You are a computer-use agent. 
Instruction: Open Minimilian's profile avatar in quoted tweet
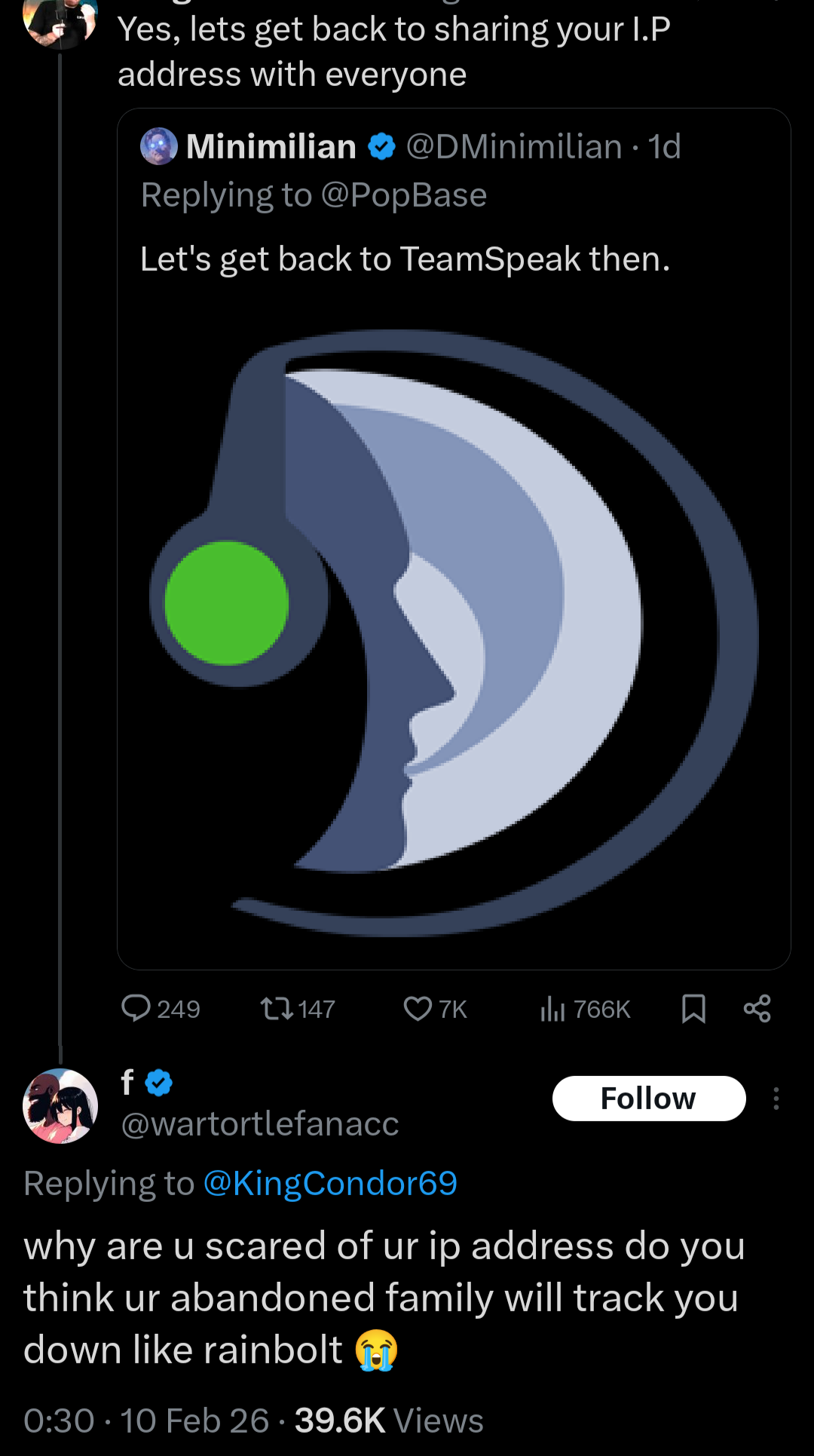point(159,146)
